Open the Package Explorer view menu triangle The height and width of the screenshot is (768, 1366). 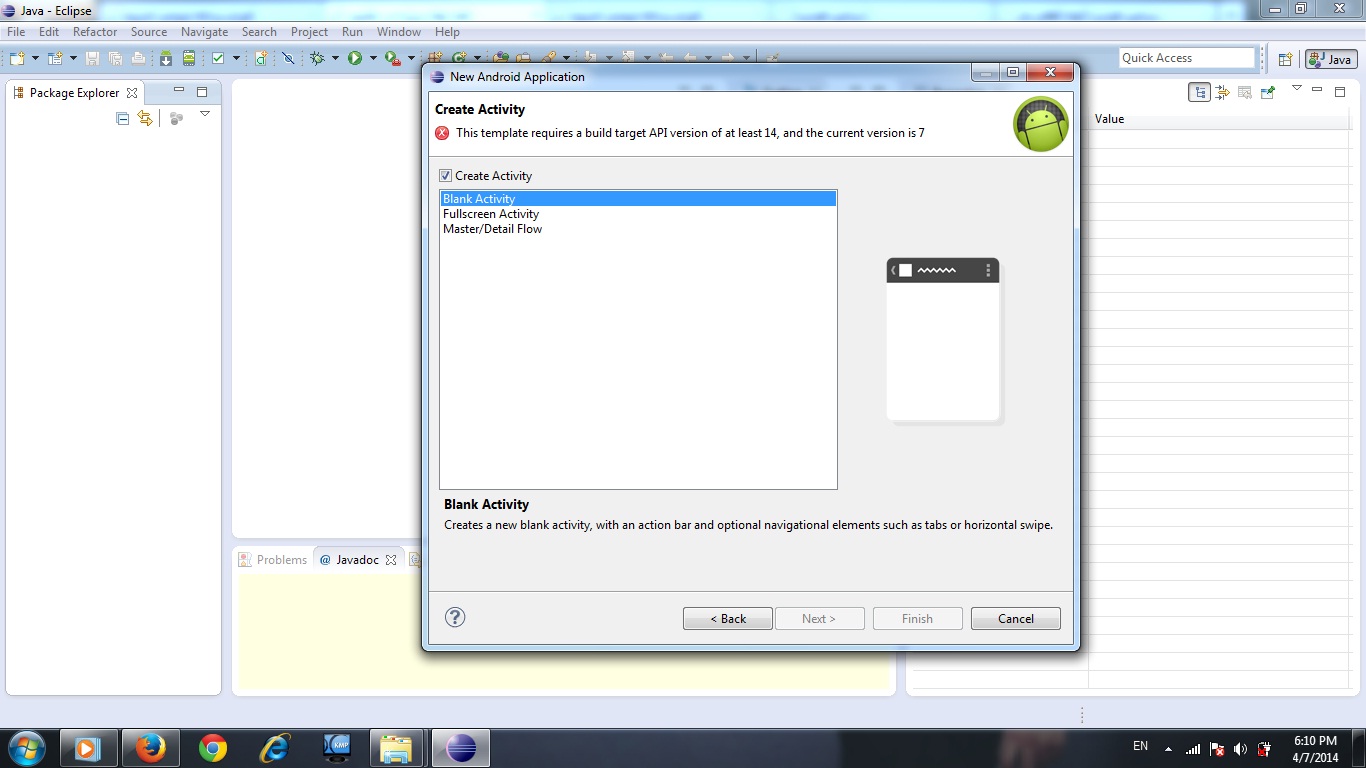click(x=205, y=114)
